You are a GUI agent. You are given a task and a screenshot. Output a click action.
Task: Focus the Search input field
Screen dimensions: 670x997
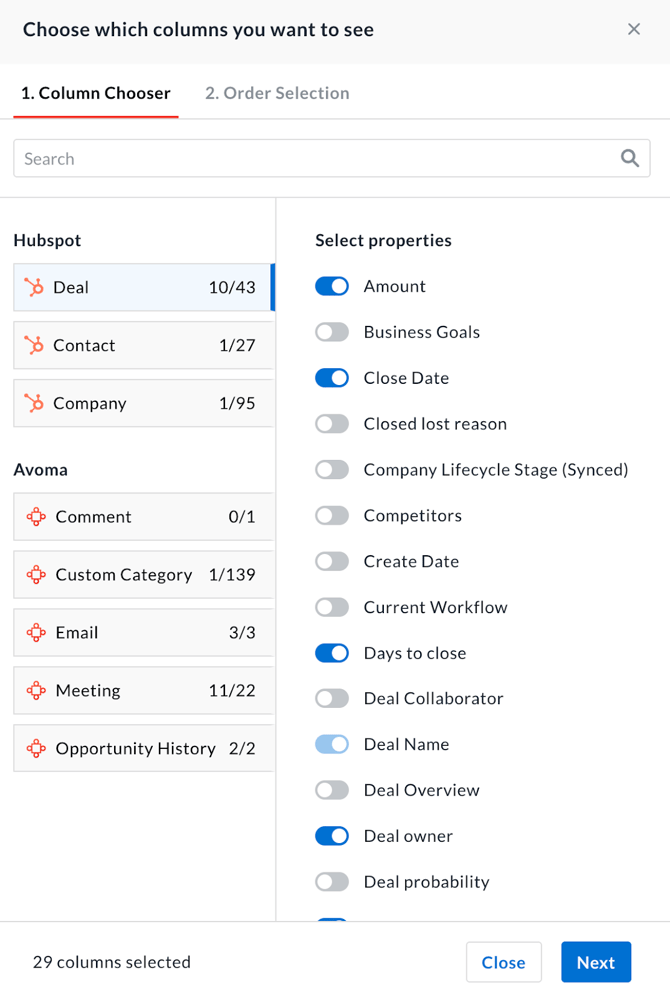[x=315, y=159]
